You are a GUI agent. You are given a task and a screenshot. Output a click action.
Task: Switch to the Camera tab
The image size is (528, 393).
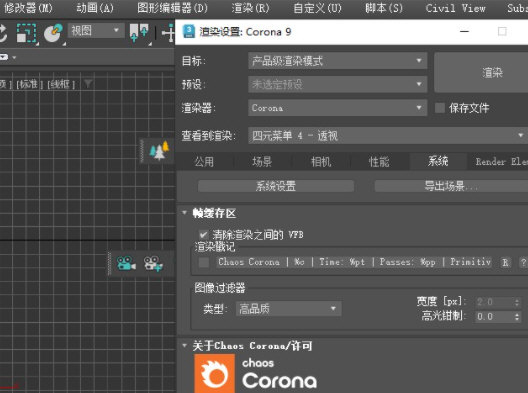point(321,162)
